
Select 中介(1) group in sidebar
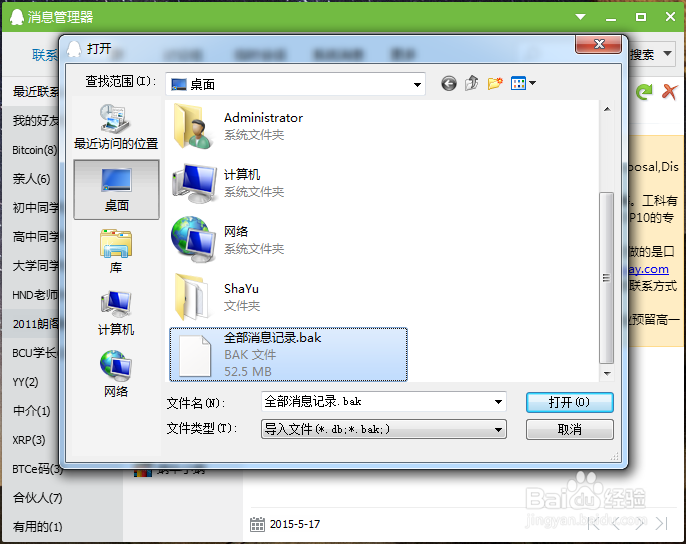coord(32,411)
